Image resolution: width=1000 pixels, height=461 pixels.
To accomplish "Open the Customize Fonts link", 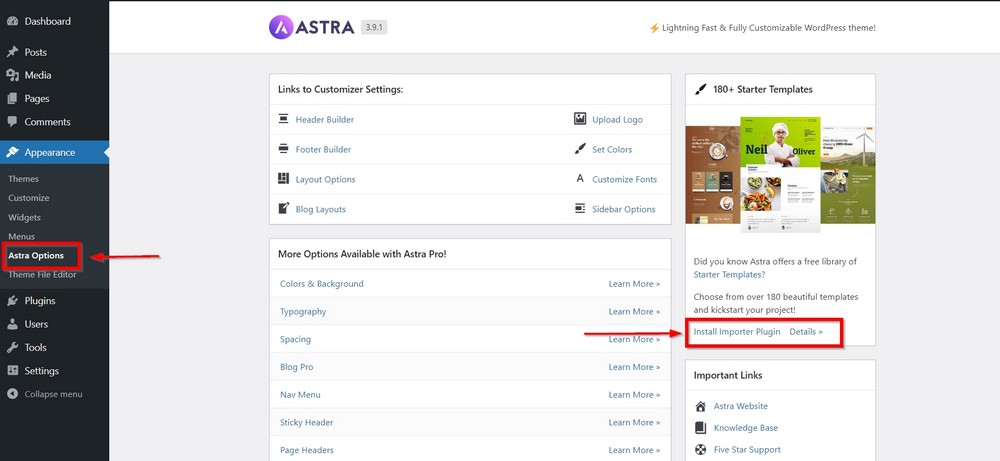I will point(624,179).
